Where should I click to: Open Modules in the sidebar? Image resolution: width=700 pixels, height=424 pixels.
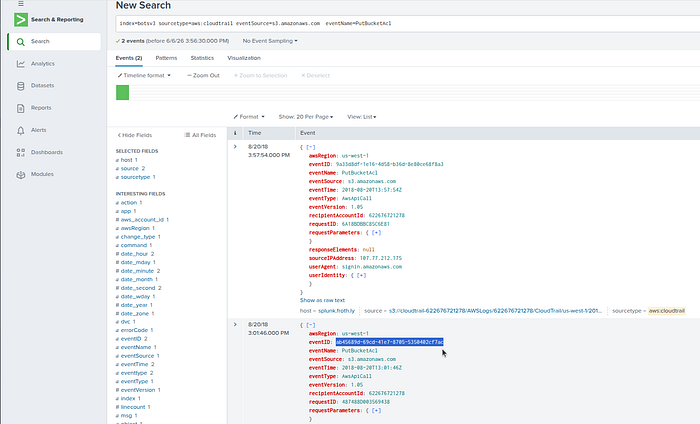[42, 174]
